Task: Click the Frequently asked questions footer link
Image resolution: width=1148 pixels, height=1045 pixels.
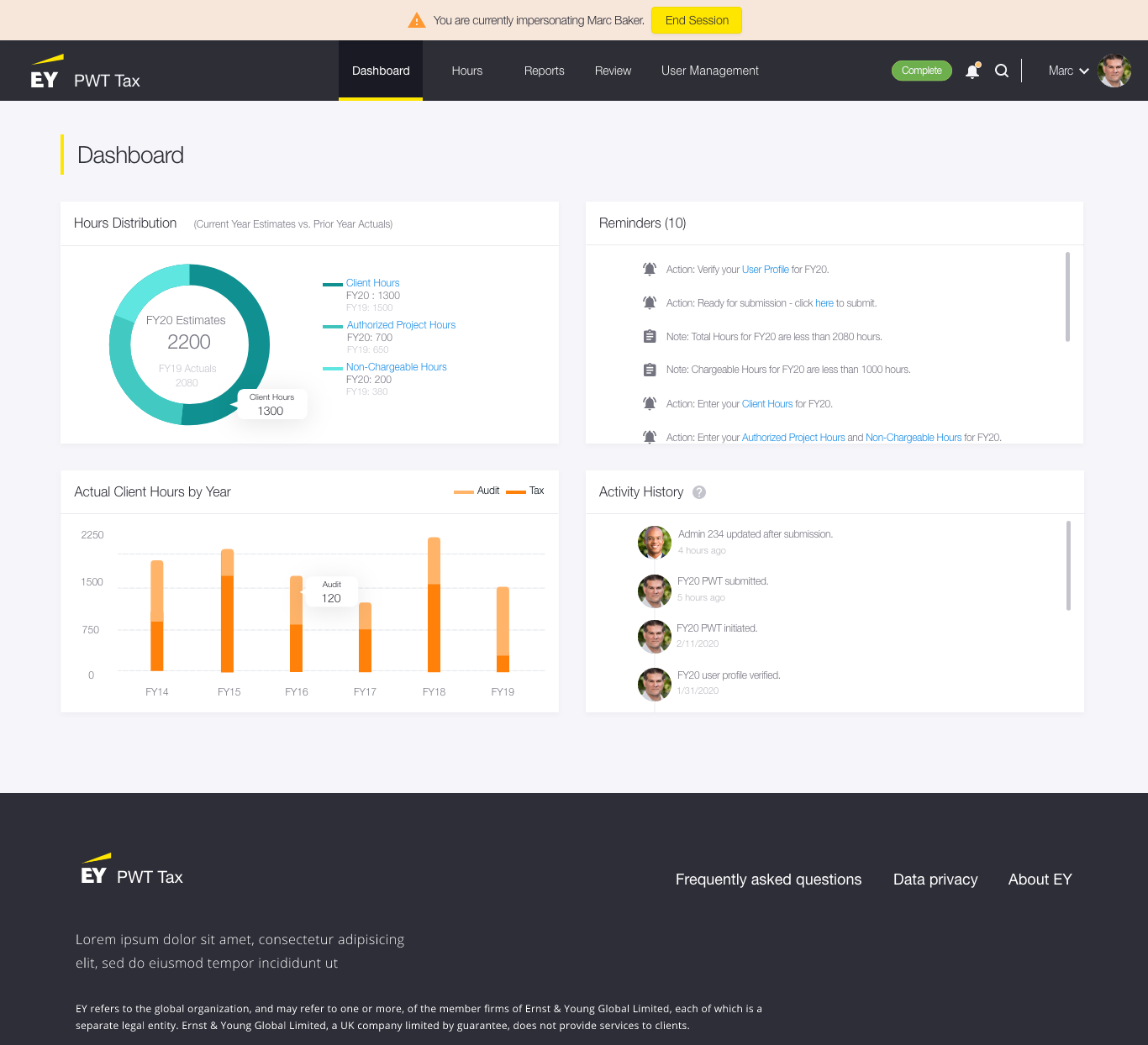Action: 767,880
